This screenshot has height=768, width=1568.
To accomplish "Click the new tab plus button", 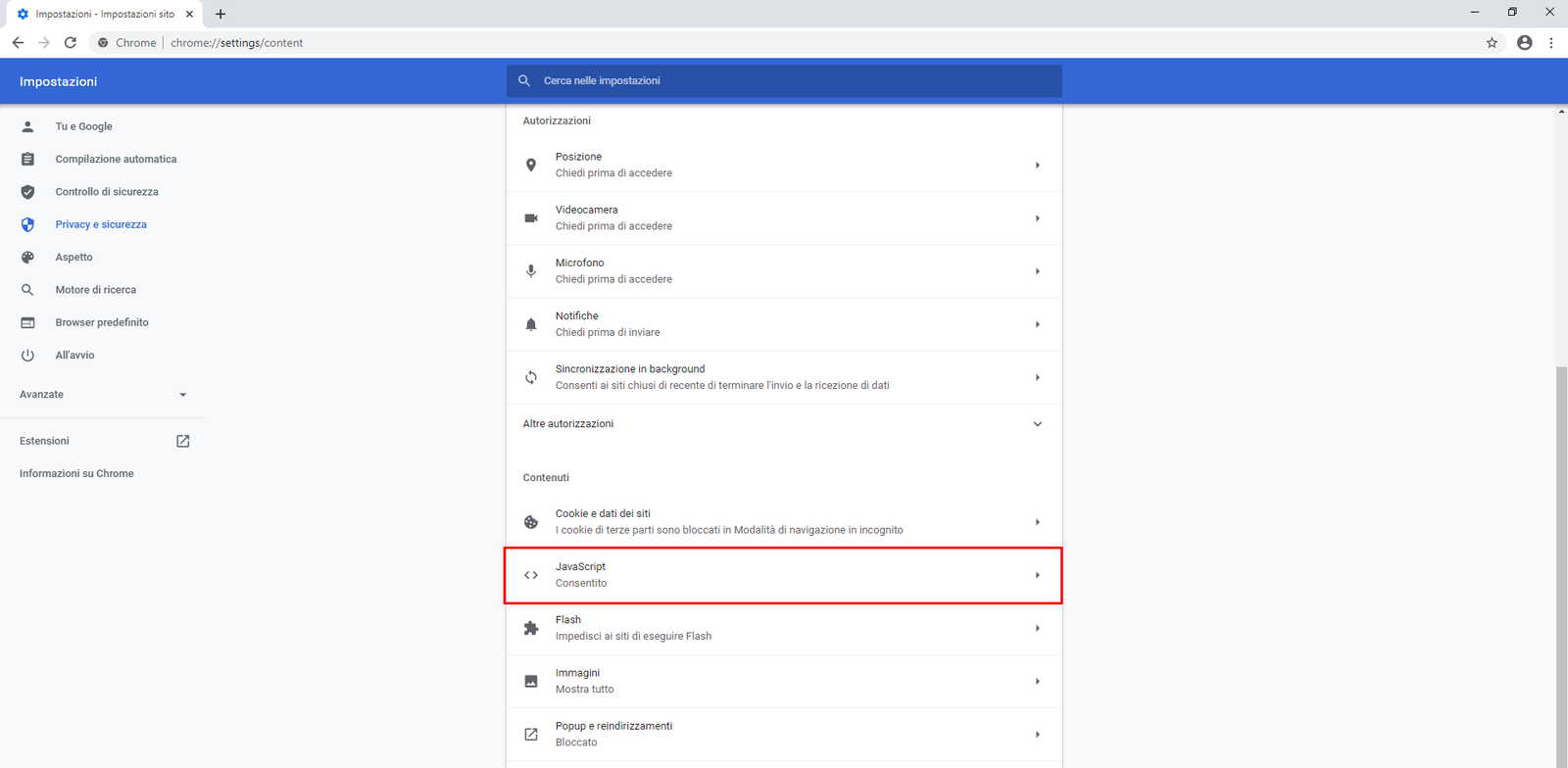I will (x=220, y=14).
